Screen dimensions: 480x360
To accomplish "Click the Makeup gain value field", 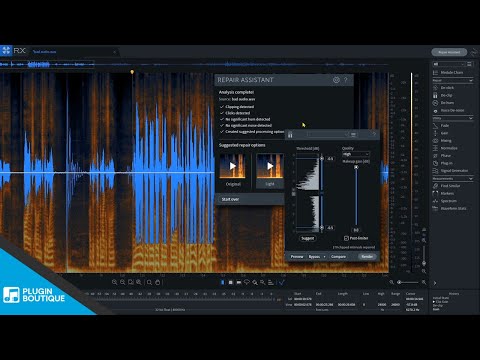I will click(356, 230).
